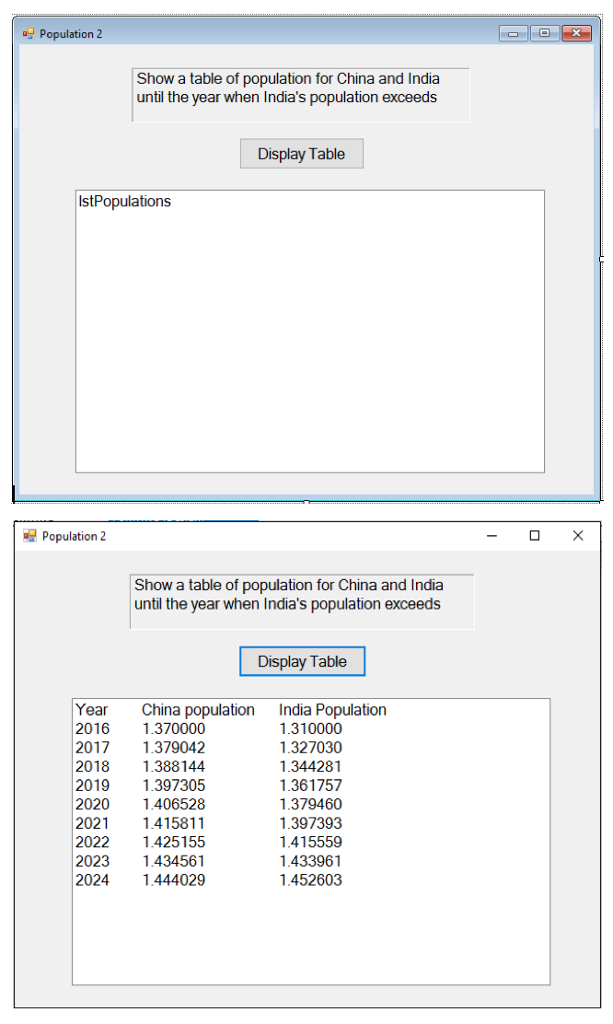Viewport: 613px width, 1024px height.
Task: Click the India Population column header
Action: click(332, 711)
